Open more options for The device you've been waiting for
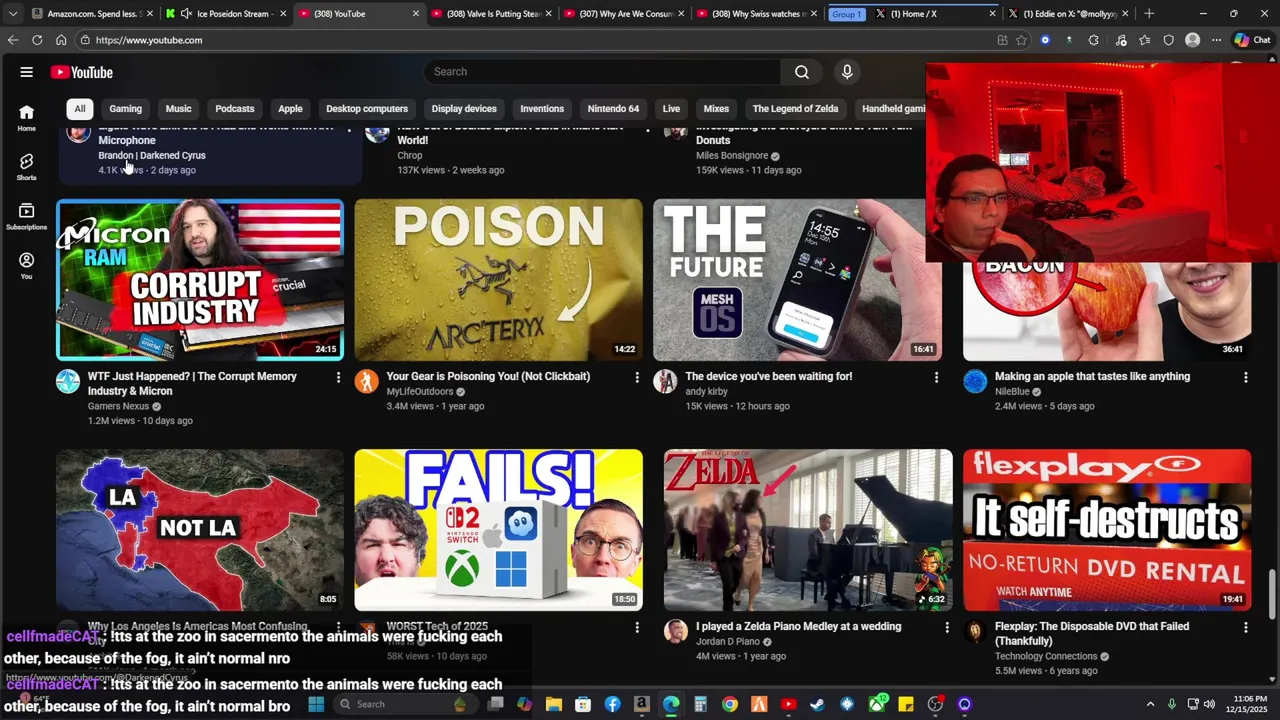The height and width of the screenshot is (720, 1280). 936,377
